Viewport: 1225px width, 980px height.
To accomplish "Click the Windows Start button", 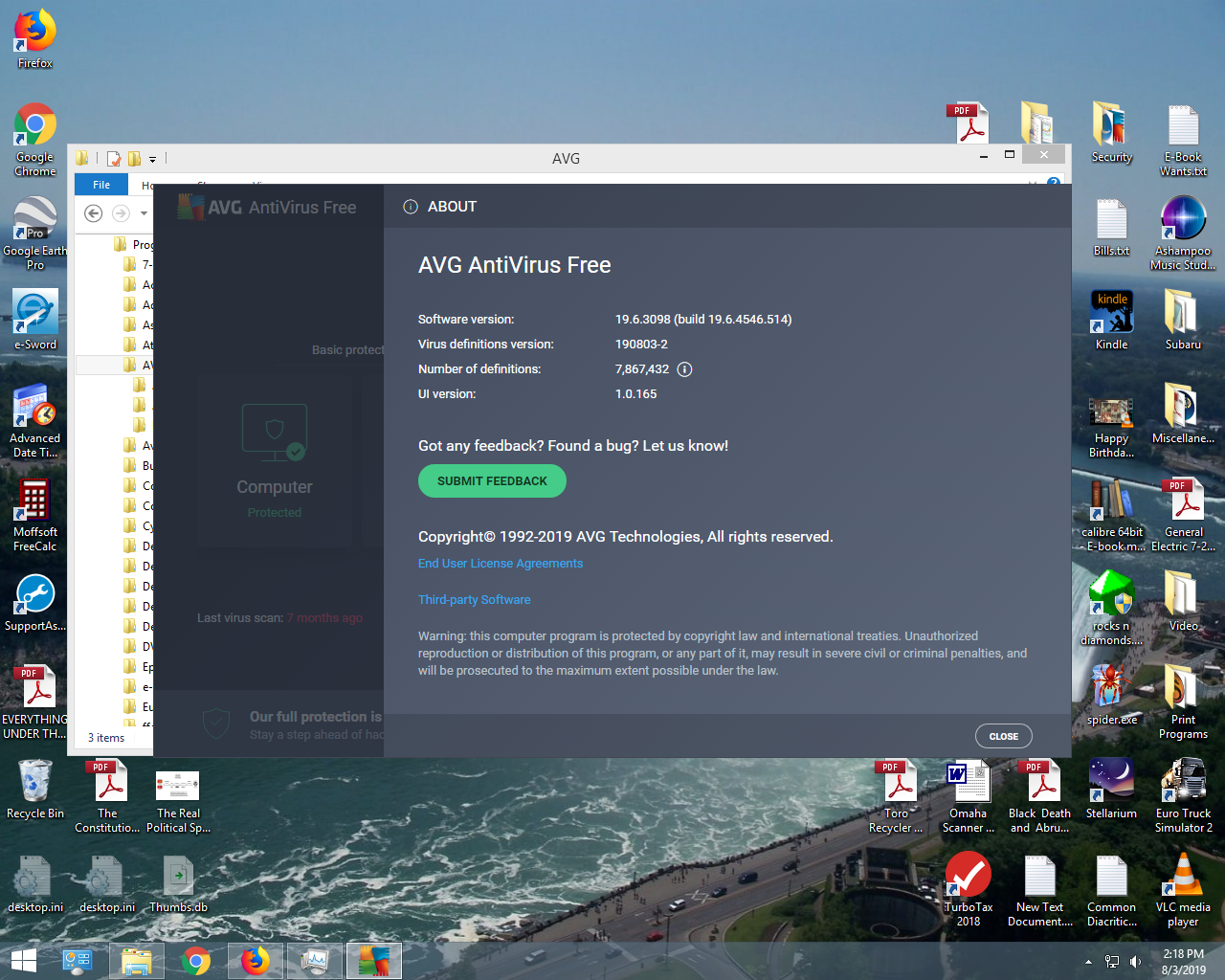I will (23, 961).
